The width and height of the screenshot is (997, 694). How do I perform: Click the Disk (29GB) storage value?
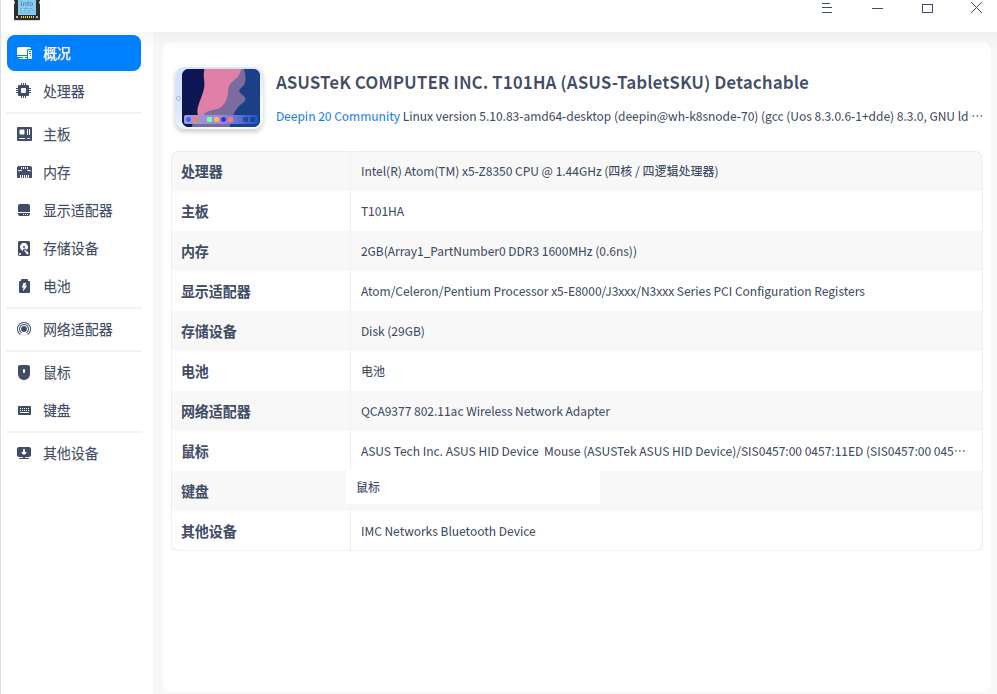(392, 331)
